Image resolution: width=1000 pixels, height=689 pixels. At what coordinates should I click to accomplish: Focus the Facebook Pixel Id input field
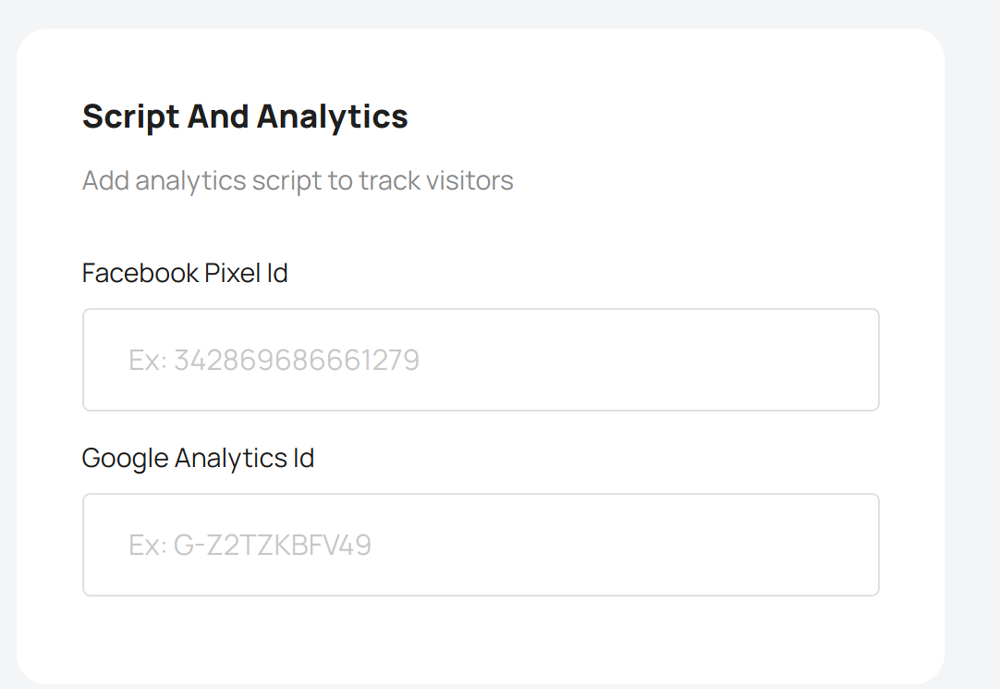click(480, 360)
